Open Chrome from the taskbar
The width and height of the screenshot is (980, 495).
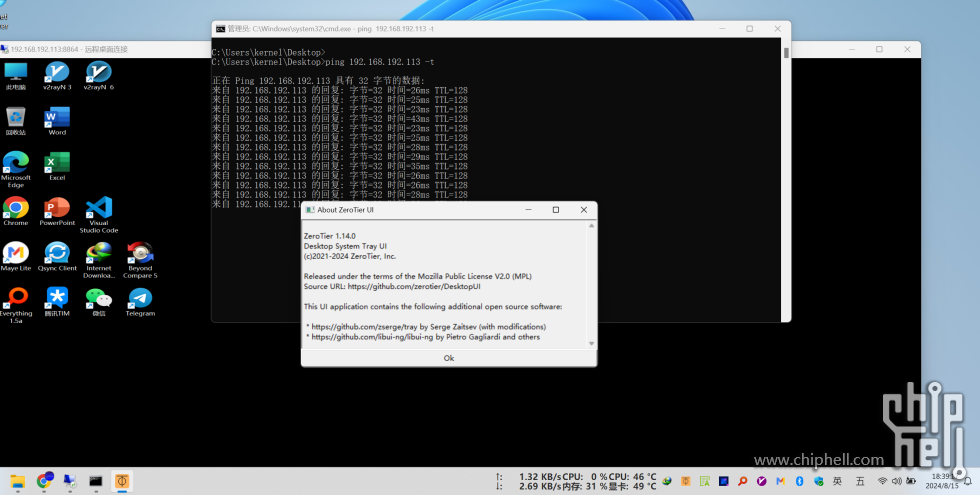click(x=44, y=481)
